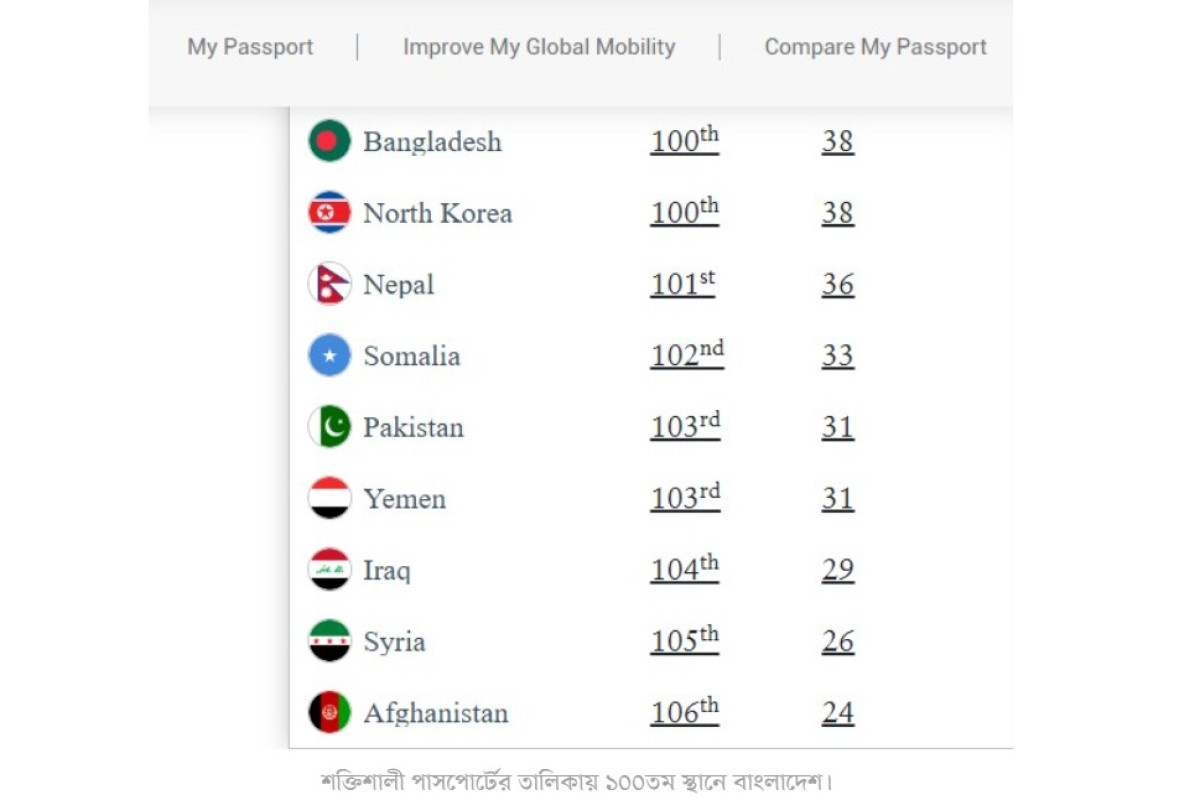Viewport: 1200px width, 800px height.
Task: Click Somalia's visa-free score 33
Action: click(x=837, y=356)
